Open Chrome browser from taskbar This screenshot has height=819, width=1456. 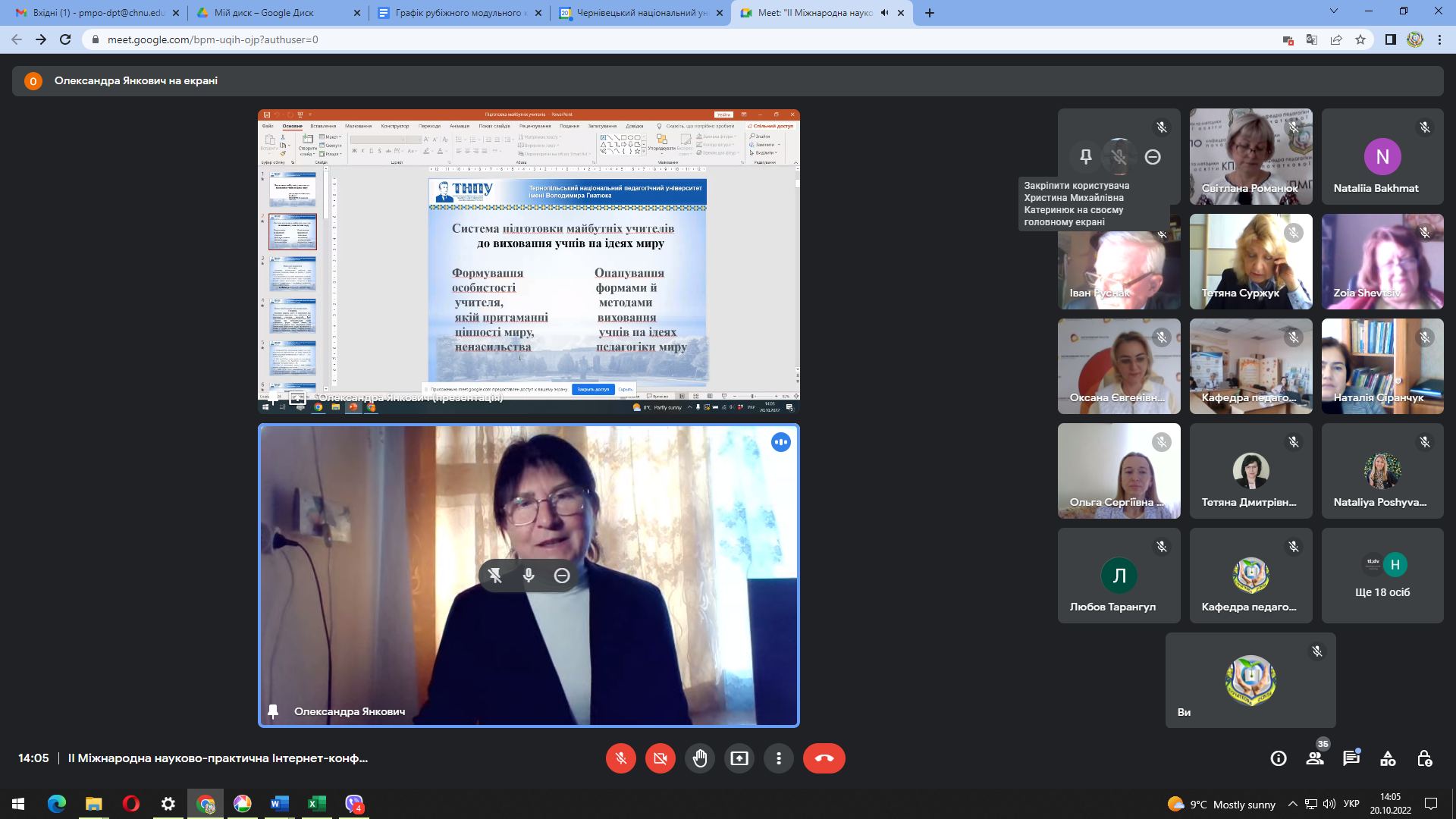[206, 804]
